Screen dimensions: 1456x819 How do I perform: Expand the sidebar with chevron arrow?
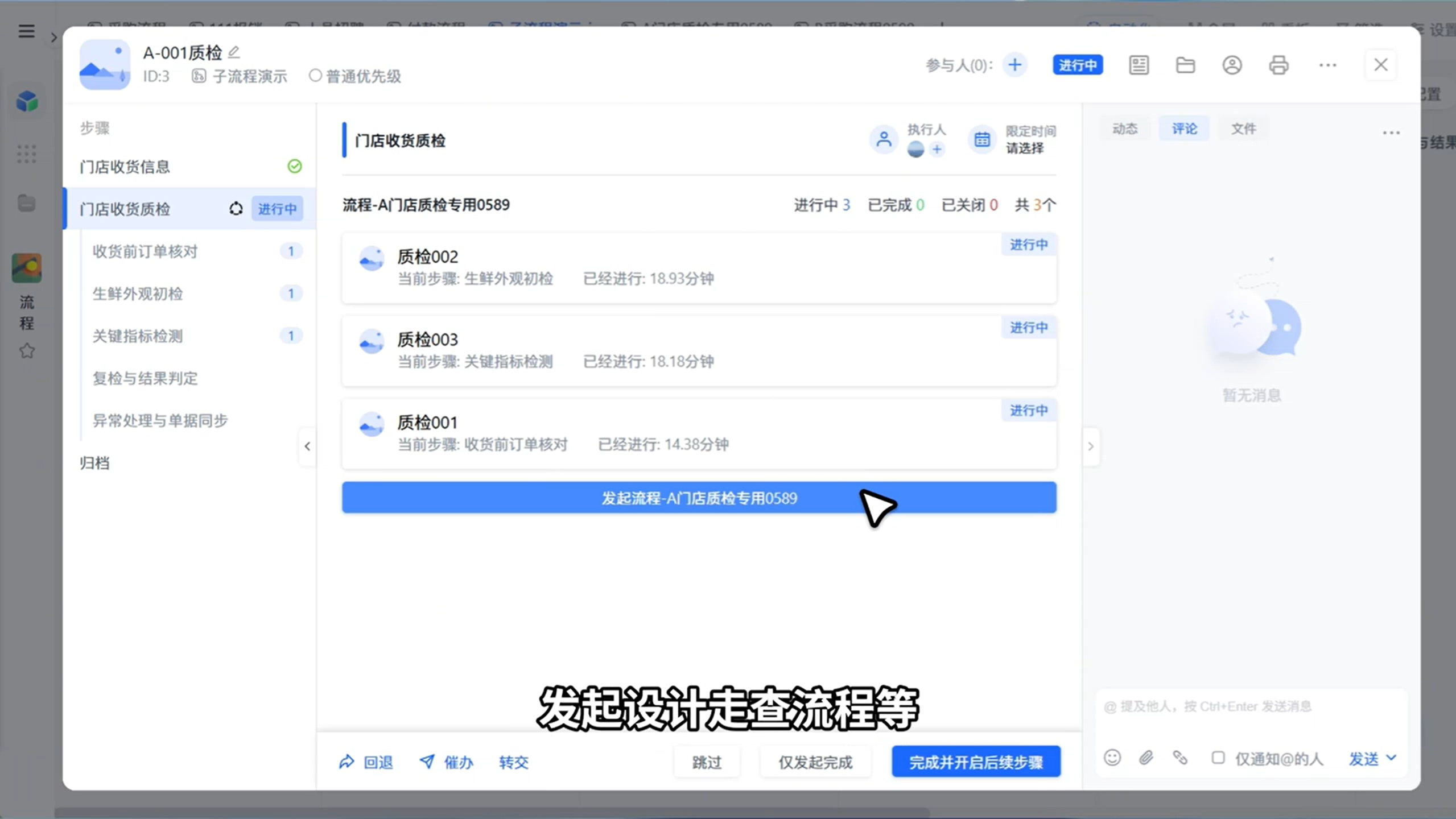(x=53, y=38)
